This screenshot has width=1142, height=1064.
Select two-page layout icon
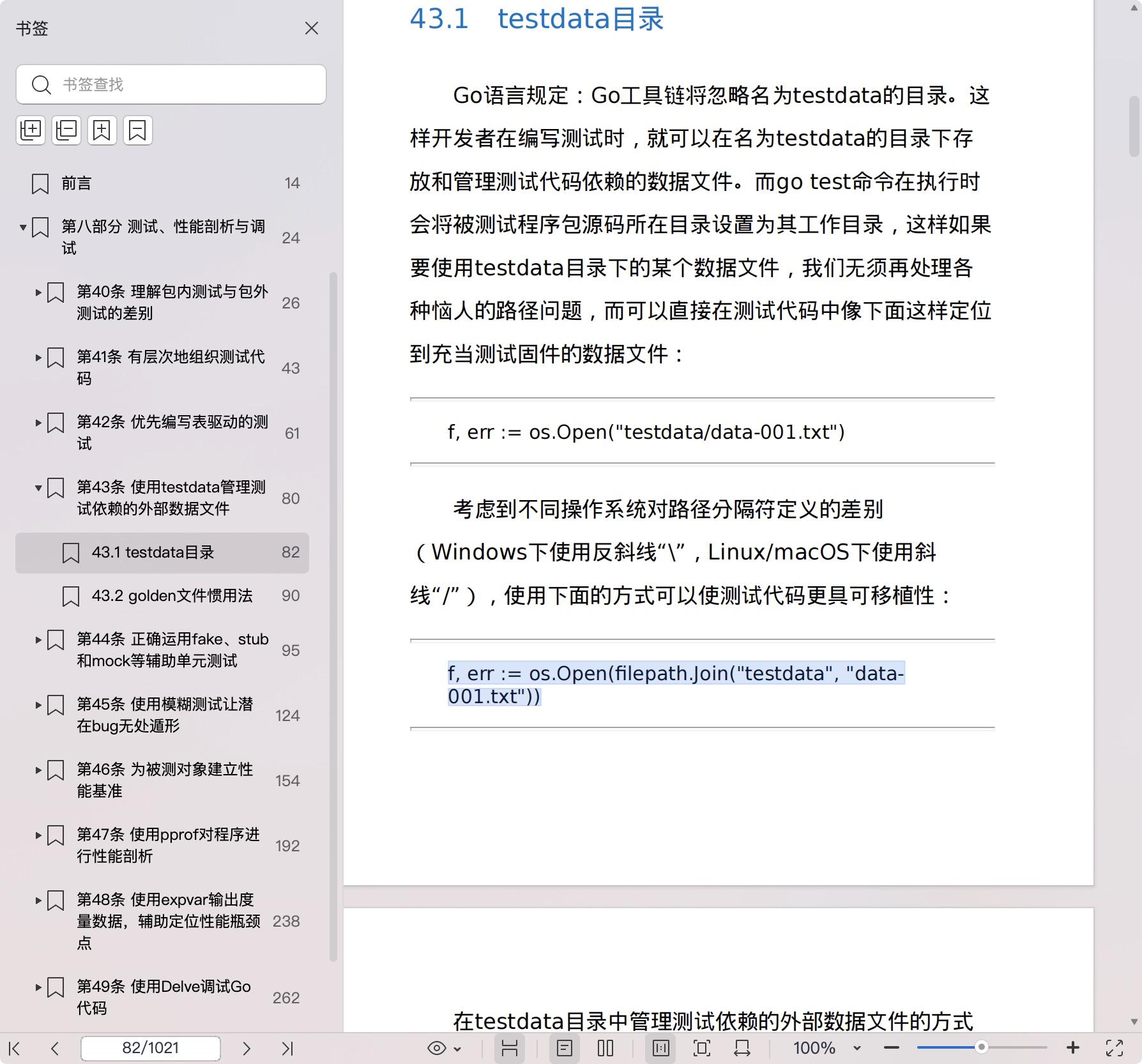pyautogui.click(x=605, y=1048)
